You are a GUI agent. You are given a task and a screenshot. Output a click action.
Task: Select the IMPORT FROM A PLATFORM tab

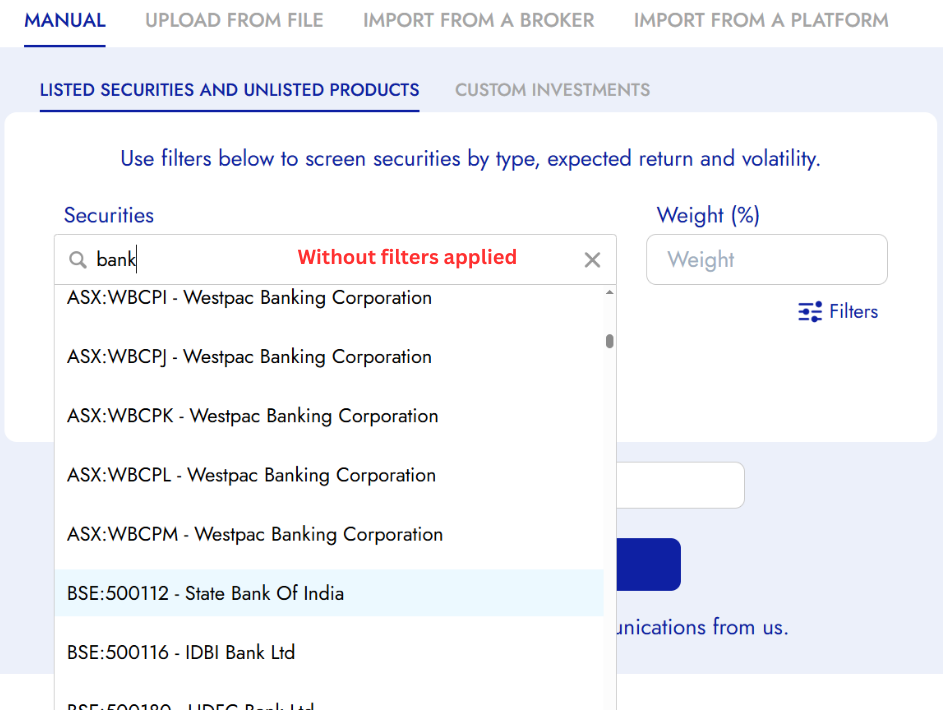(760, 21)
